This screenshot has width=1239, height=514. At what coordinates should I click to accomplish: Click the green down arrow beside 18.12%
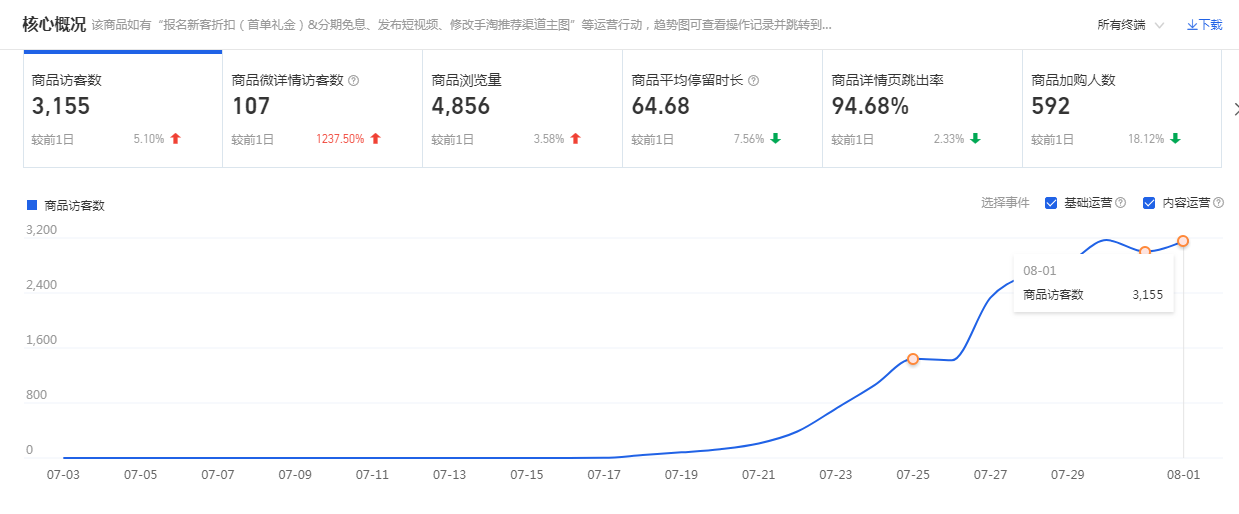1176,139
